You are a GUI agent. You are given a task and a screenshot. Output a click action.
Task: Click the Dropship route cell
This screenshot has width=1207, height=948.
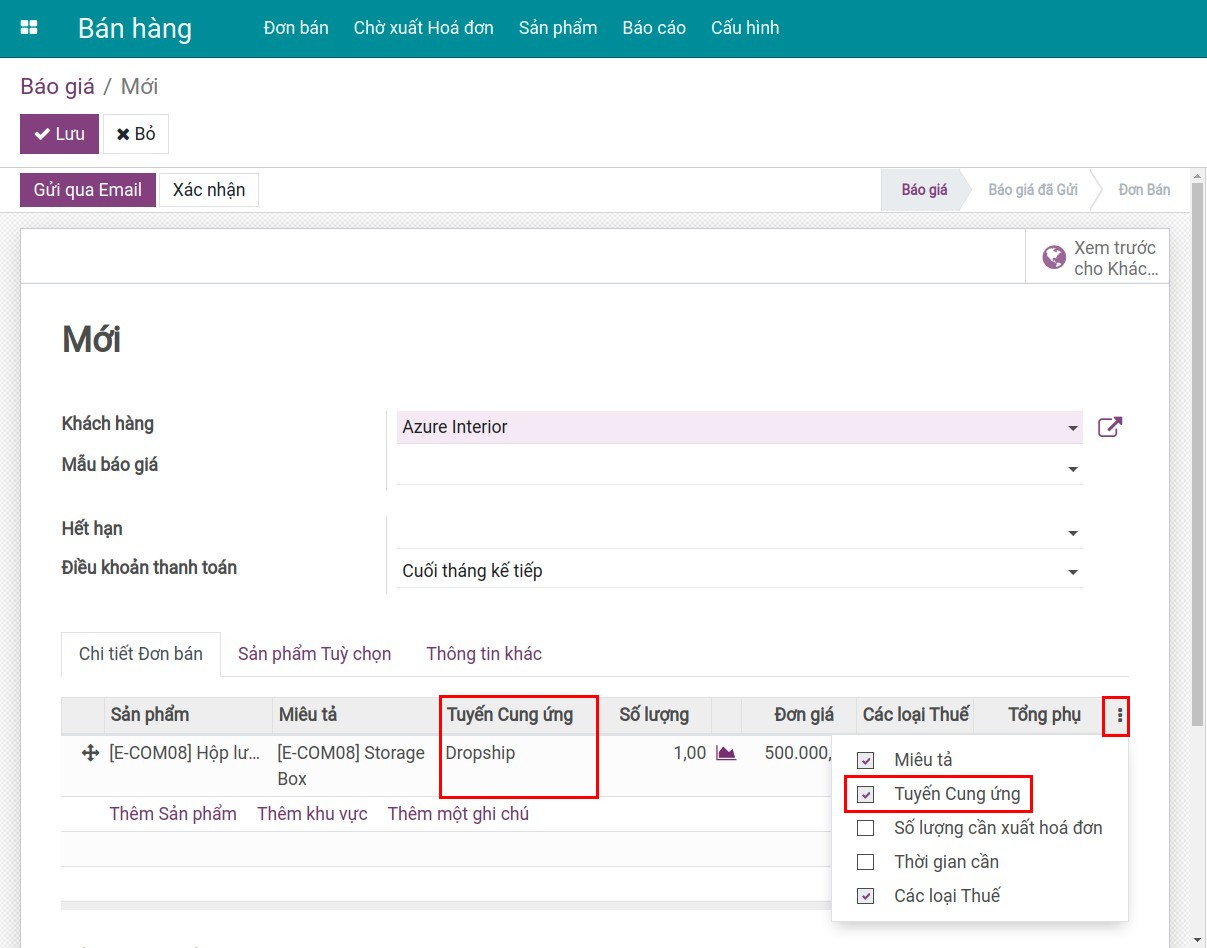click(519, 766)
